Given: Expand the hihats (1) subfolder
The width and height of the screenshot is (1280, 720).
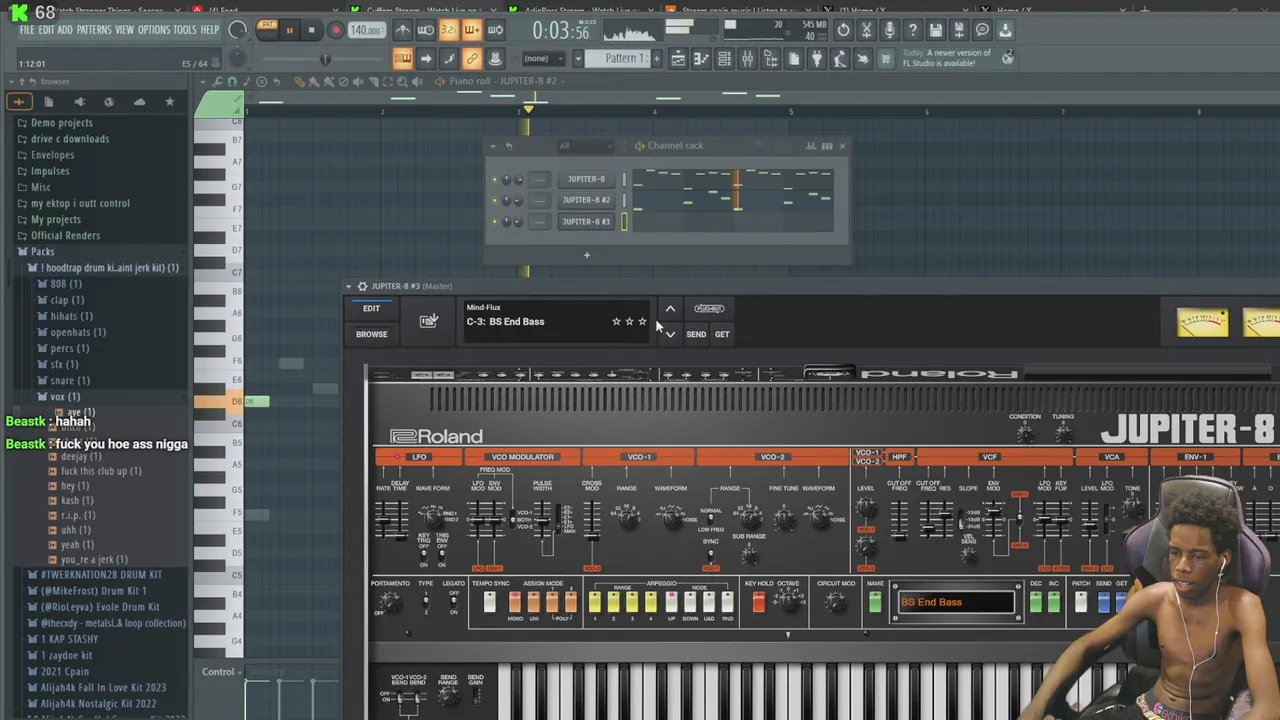Looking at the screenshot, I should pos(71,316).
